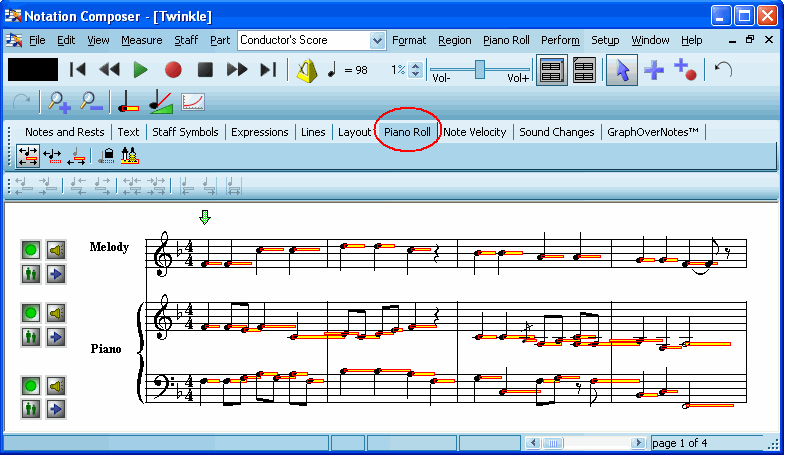The image size is (785, 461).
Task: Click the Zoom Out magnifier icon
Action: click(x=91, y=101)
